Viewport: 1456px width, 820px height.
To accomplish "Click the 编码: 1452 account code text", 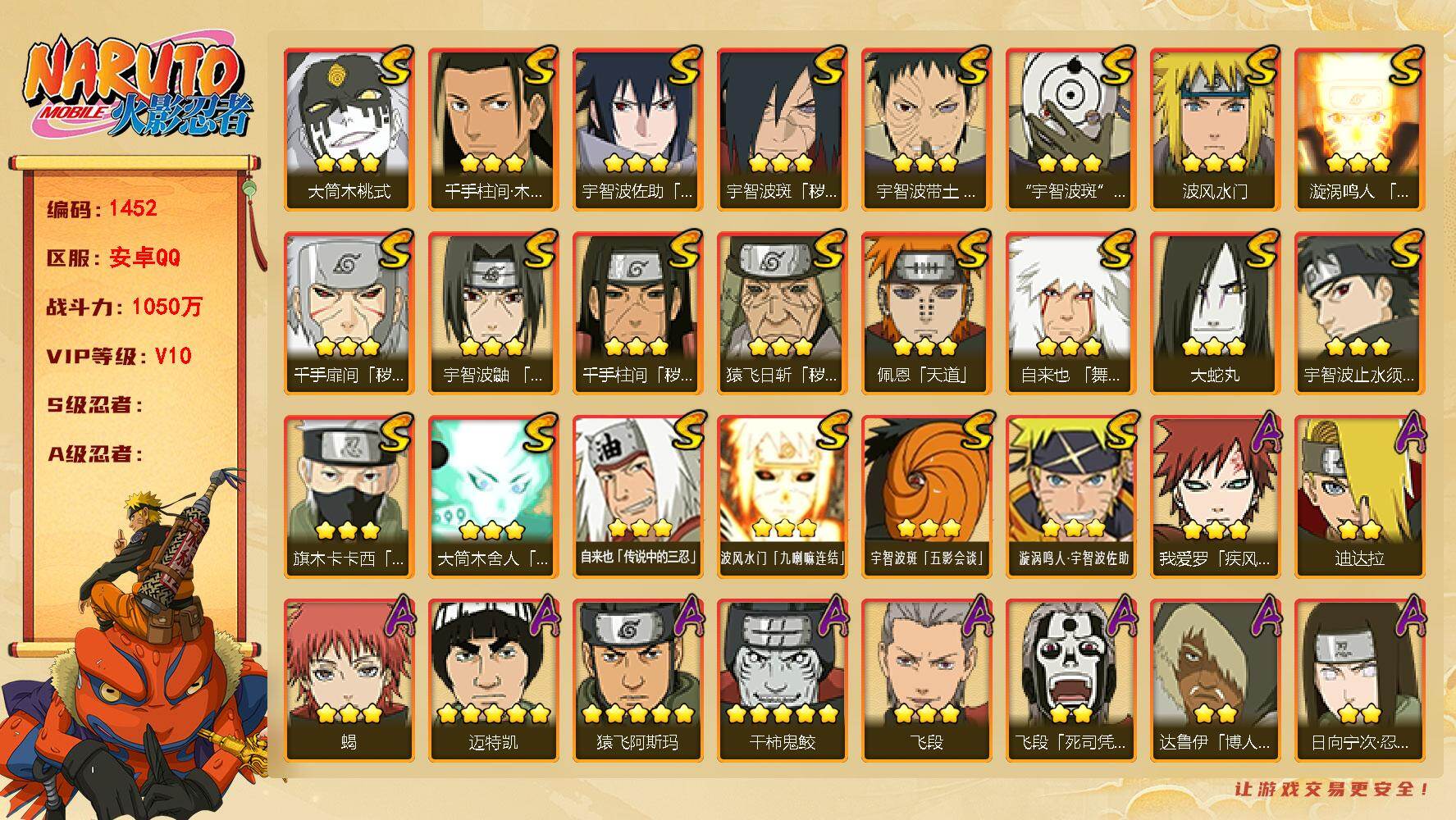I will tap(102, 208).
